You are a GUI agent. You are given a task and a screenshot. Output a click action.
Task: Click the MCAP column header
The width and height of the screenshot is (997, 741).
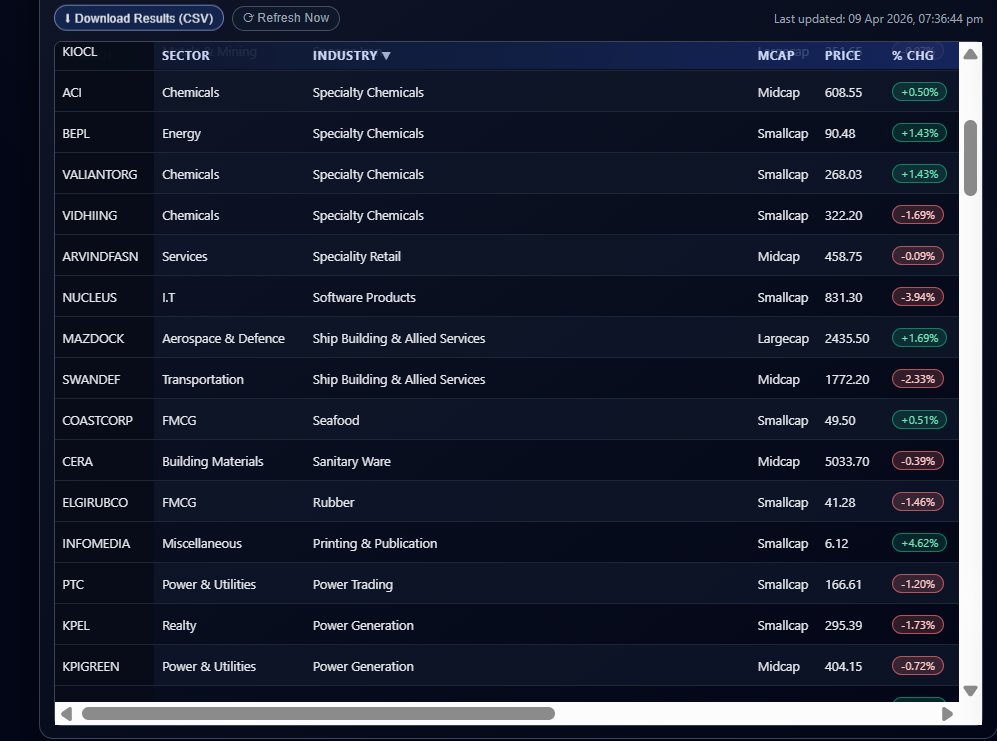click(776, 55)
